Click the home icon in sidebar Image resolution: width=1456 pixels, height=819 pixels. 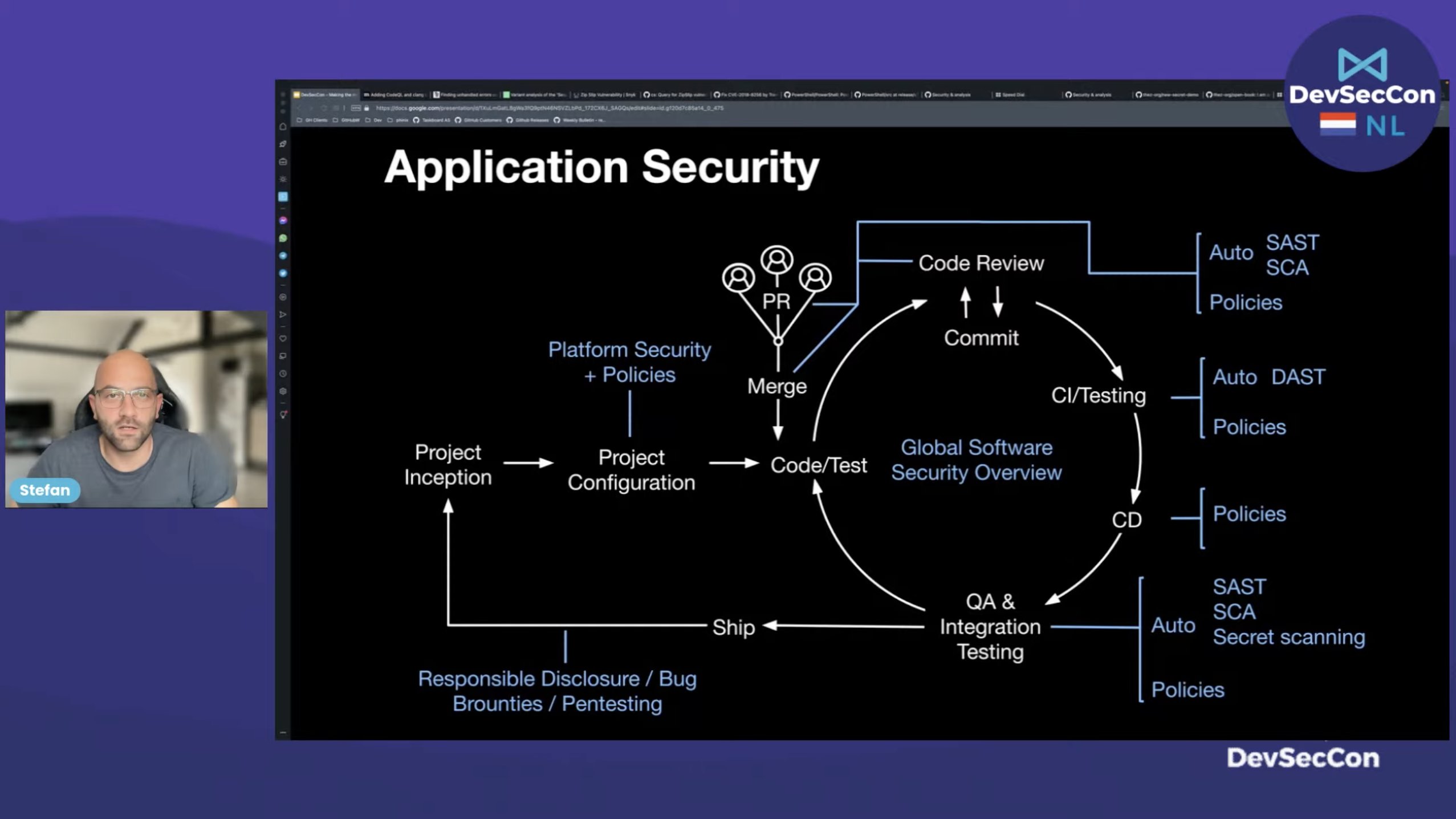point(283,127)
